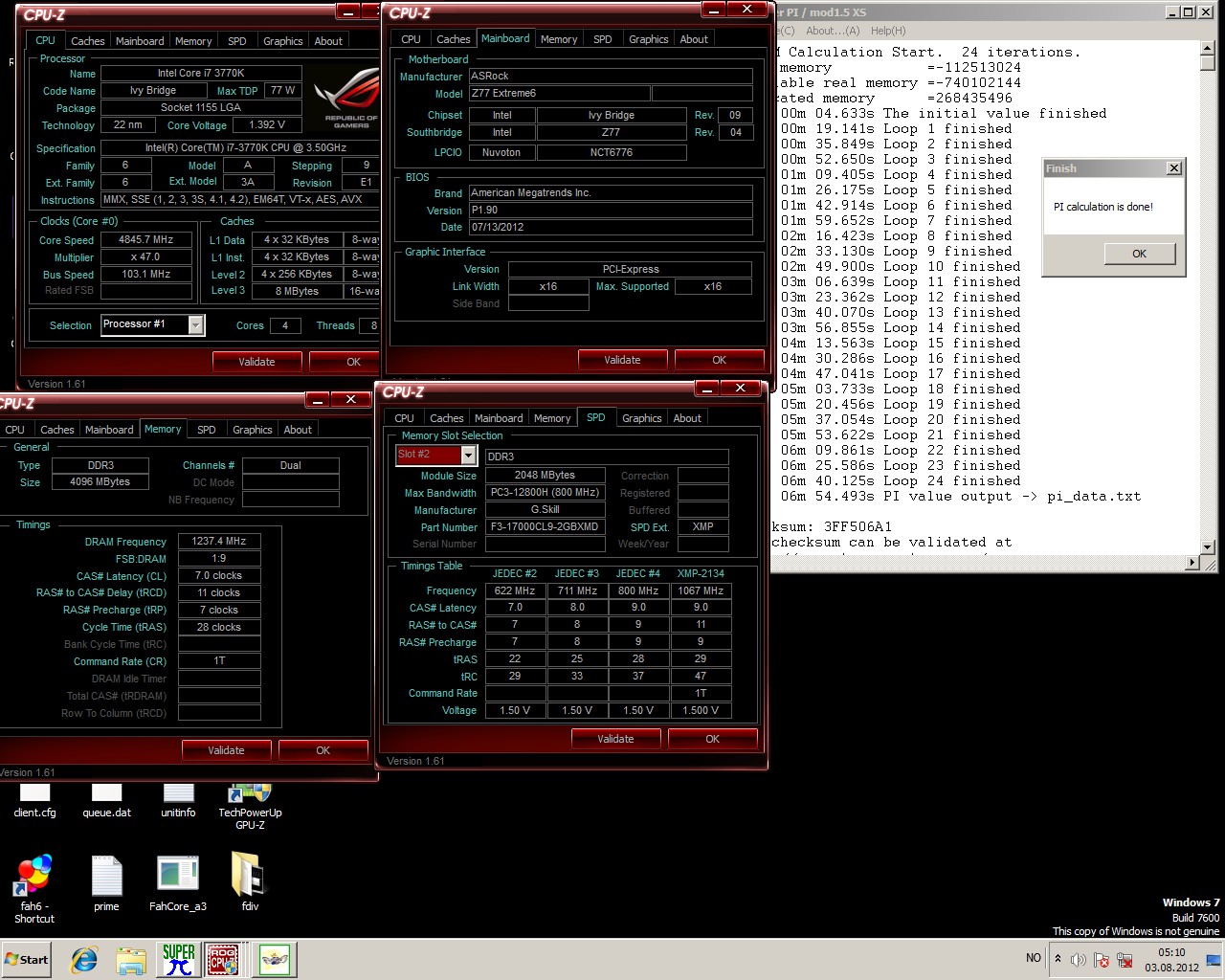Screen dimensions: 1225x980
Task: Open the volume tray icon
Action: [1079, 960]
